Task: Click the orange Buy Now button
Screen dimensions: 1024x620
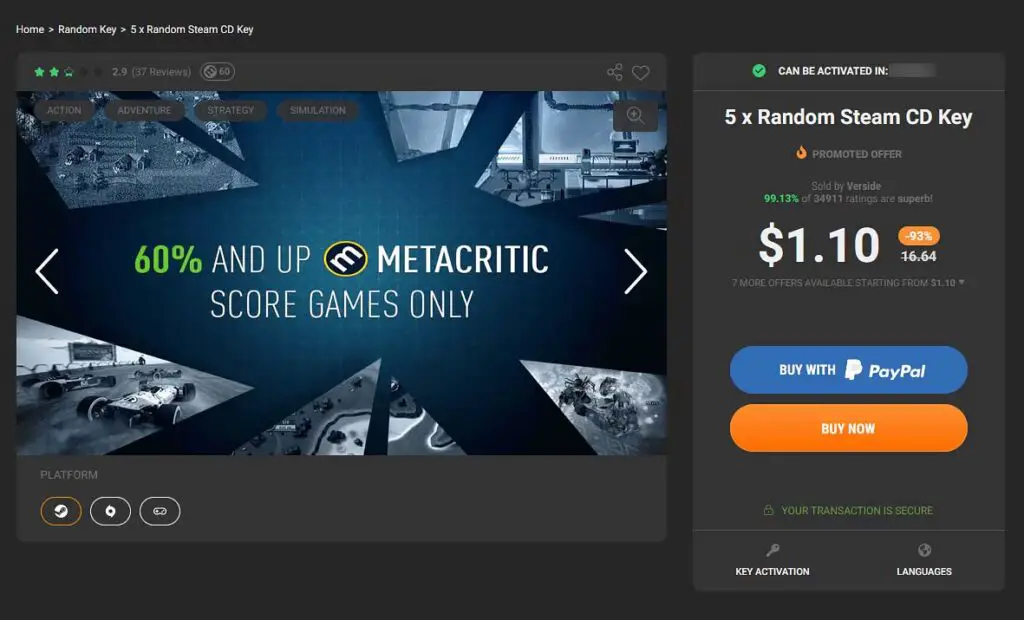Action: [848, 428]
